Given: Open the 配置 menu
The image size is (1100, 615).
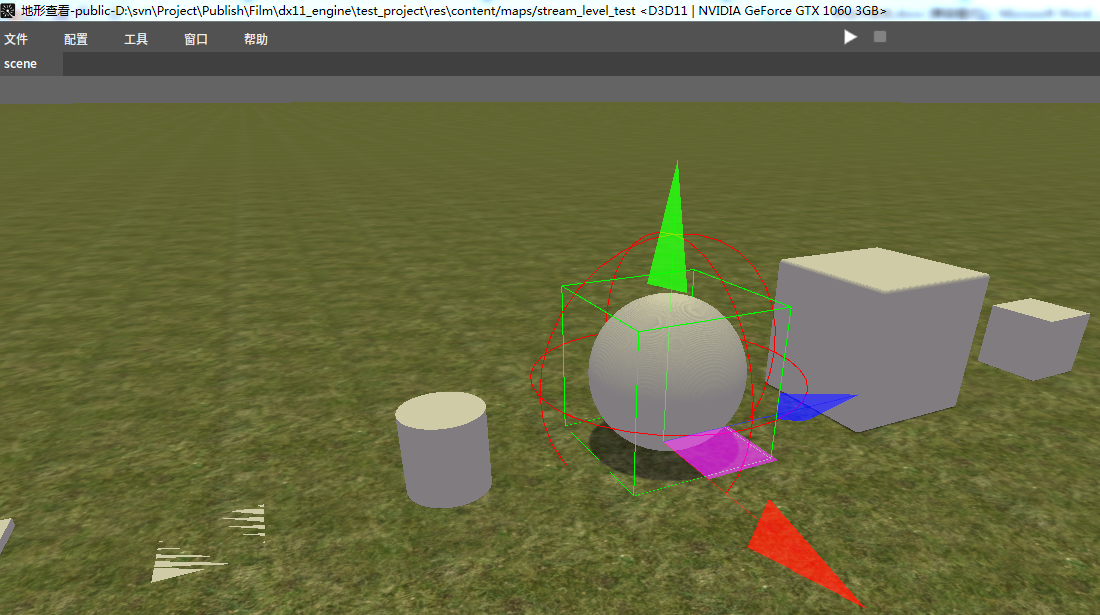Looking at the screenshot, I should (x=76, y=39).
